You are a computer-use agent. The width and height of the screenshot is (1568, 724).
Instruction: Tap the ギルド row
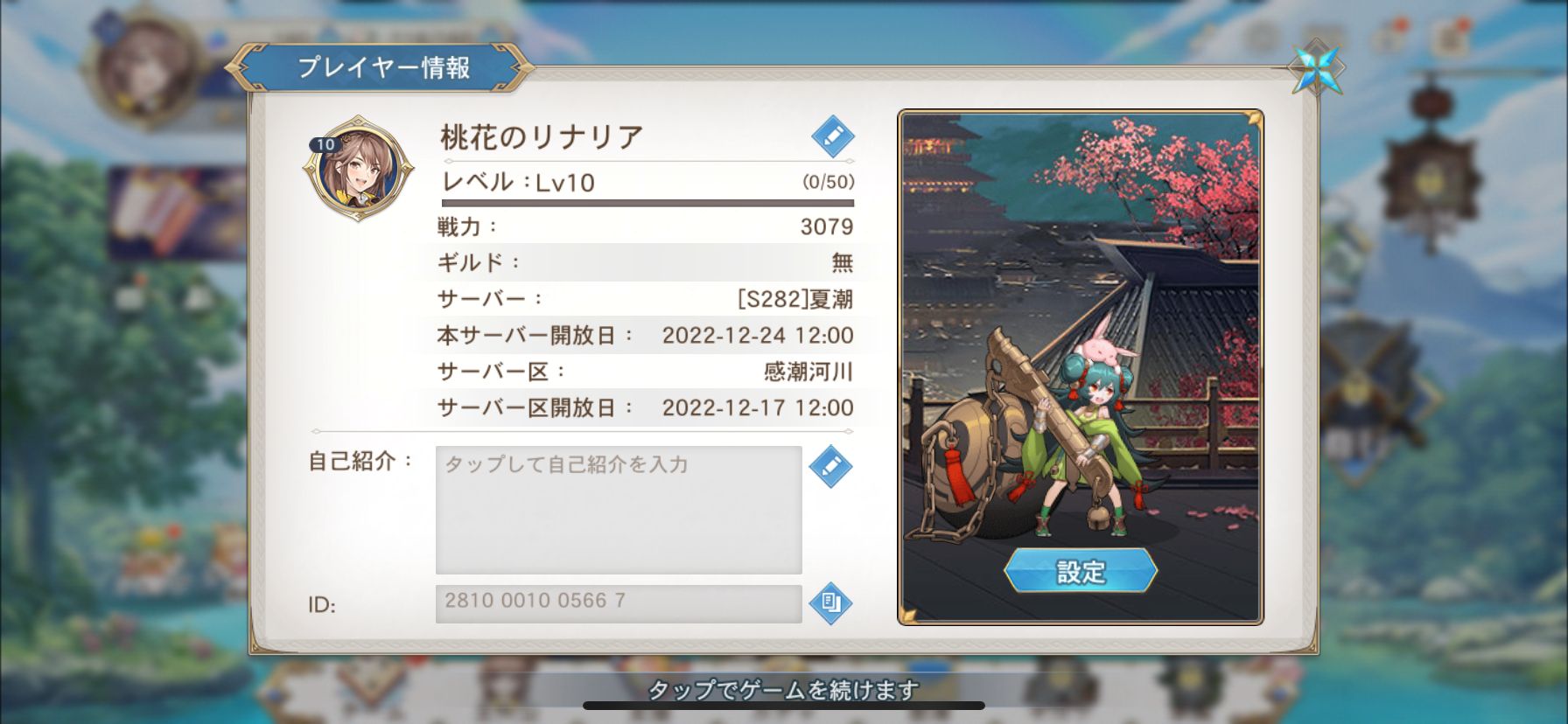tap(646, 262)
